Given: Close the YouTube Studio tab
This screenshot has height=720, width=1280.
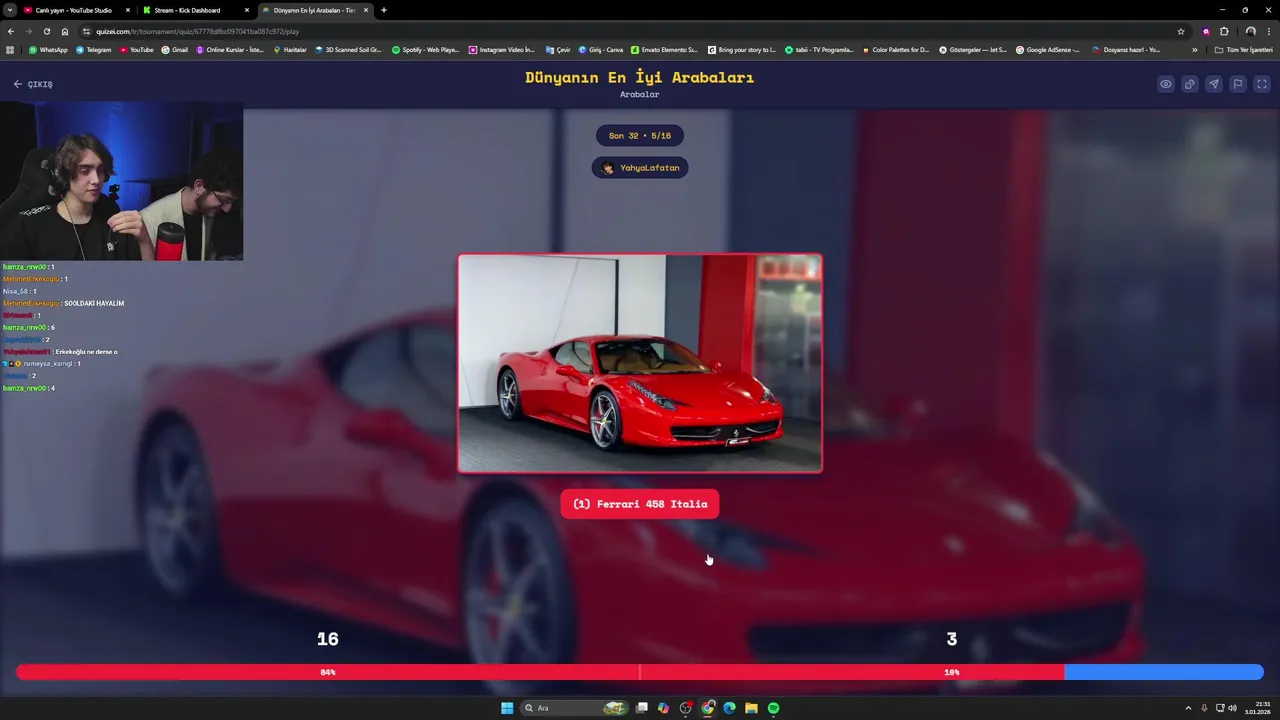Looking at the screenshot, I should coord(128,10).
